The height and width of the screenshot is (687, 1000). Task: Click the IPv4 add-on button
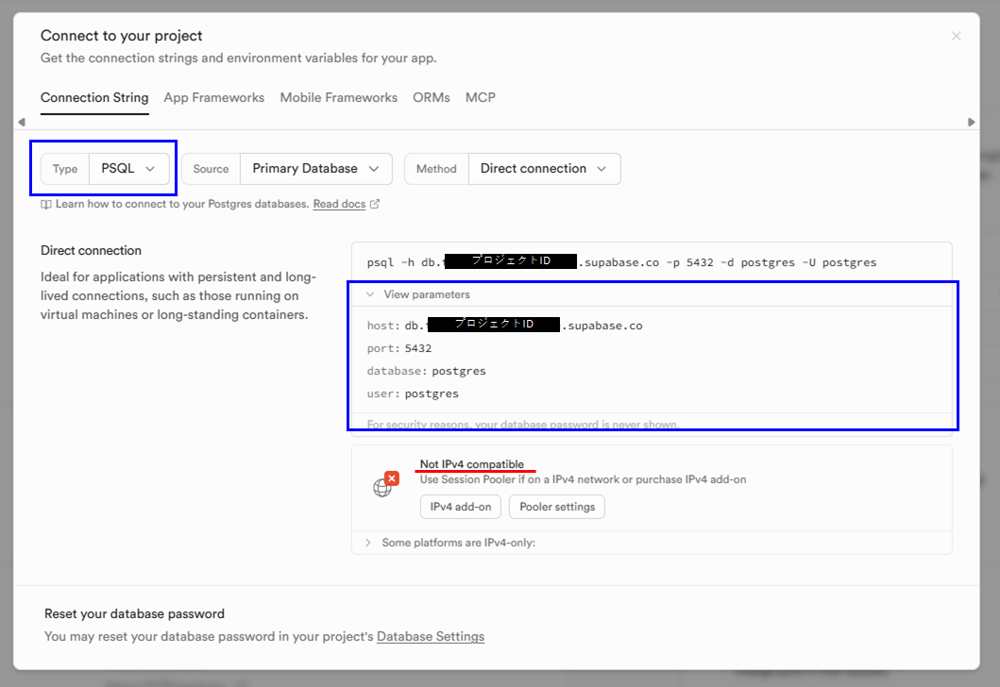point(460,507)
